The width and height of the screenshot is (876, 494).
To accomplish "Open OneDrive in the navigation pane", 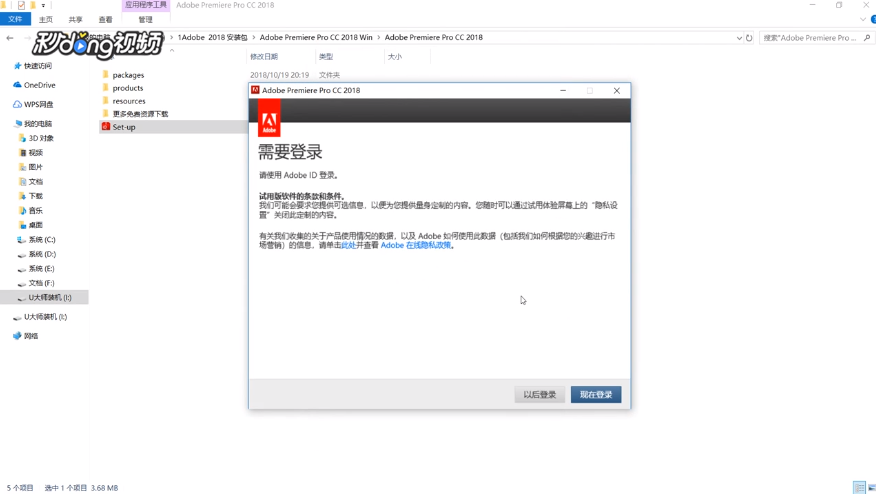I will pyautogui.click(x=39, y=85).
